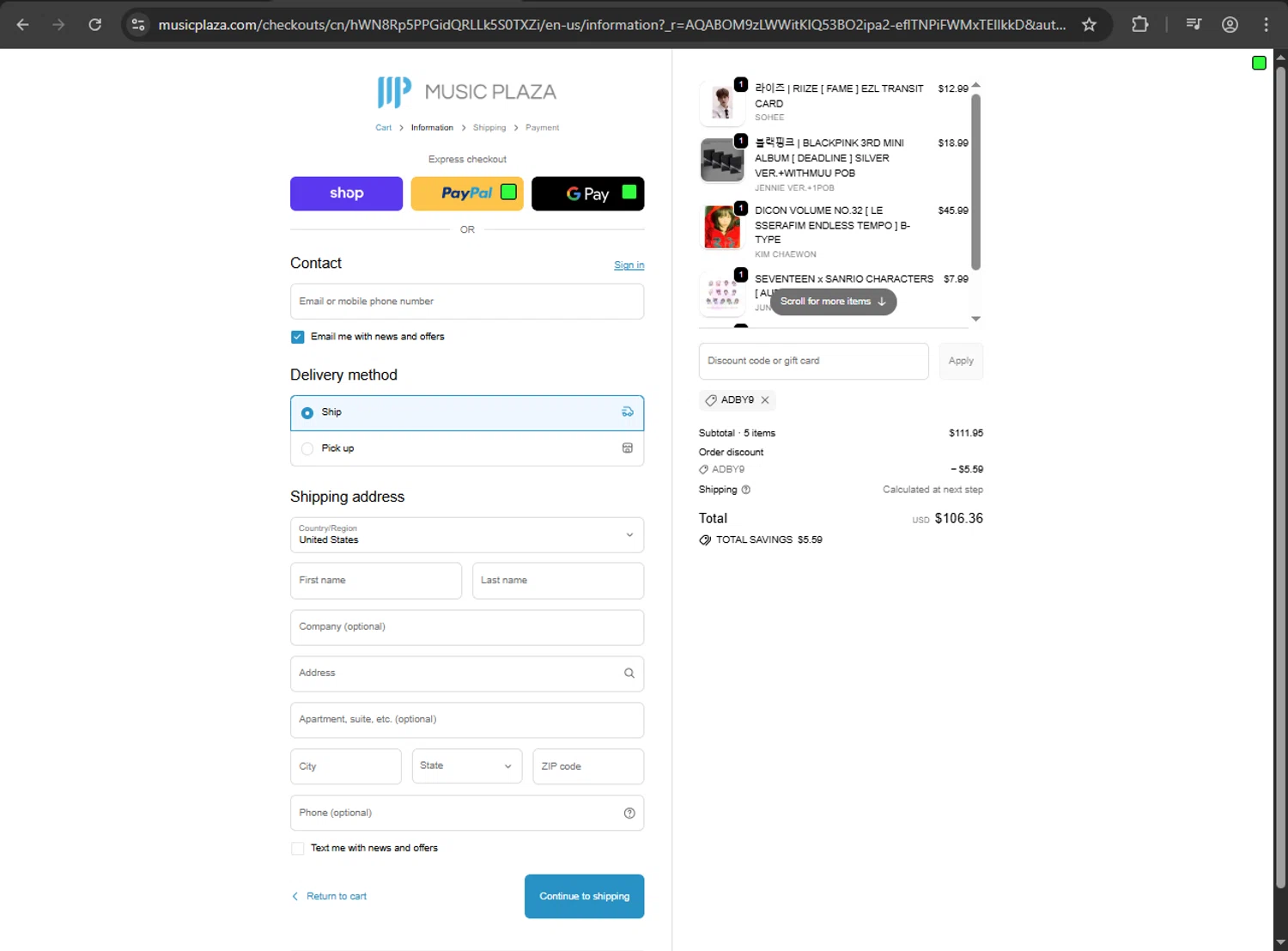Viewport: 1288px width, 951px height.
Task: Click the Last name field
Action: [x=558, y=581]
